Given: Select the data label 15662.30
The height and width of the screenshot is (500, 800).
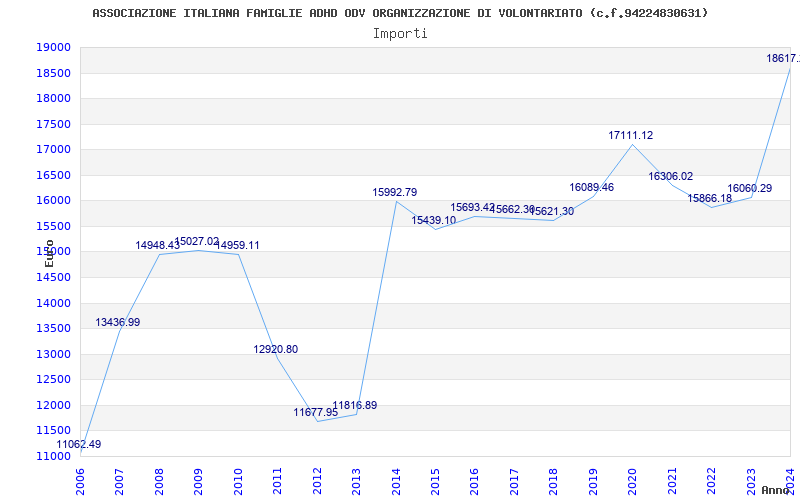Looking at the screenshot, I should (512, 209).
